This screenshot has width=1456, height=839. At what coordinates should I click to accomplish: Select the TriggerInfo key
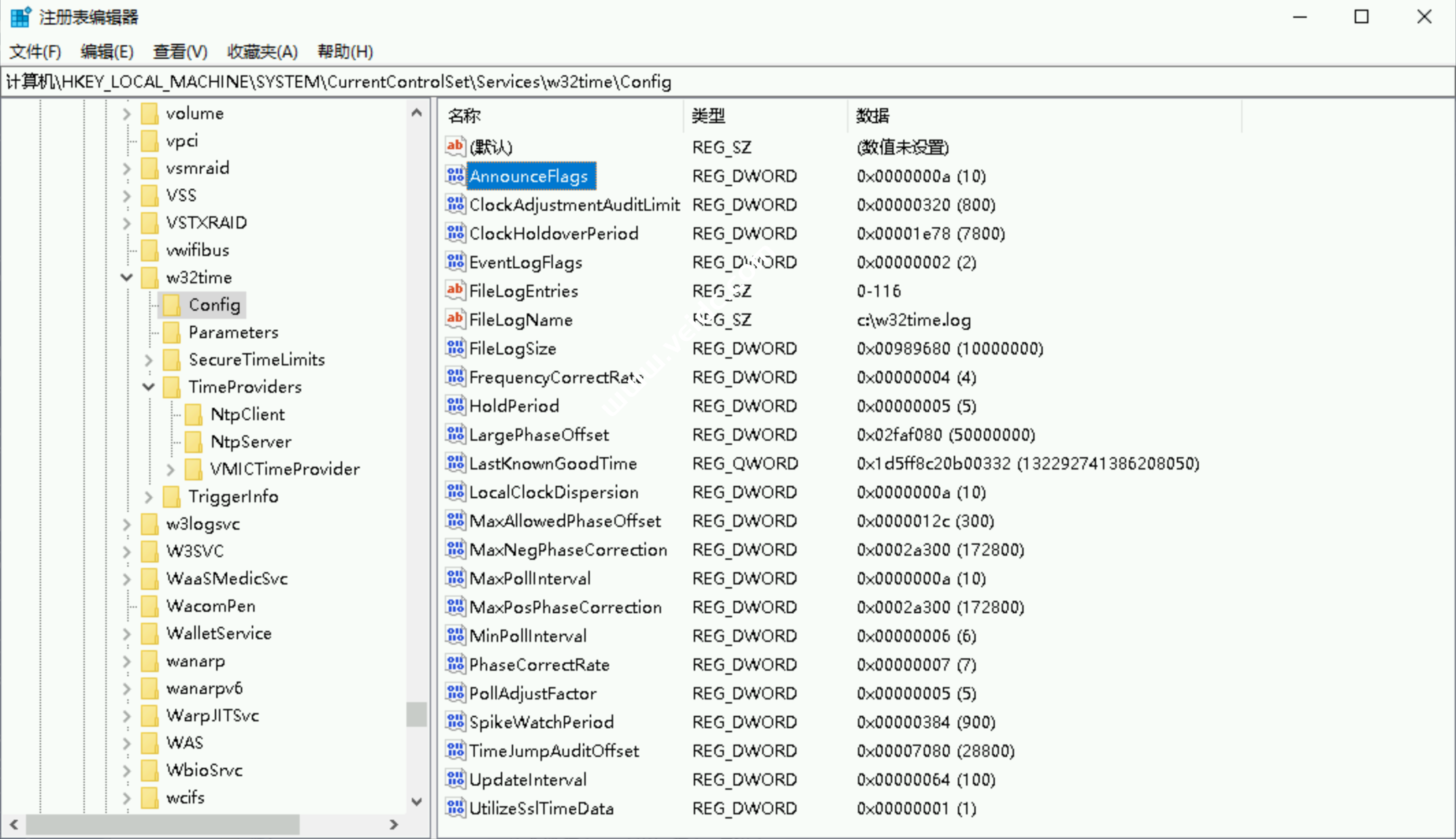pos(233,496)
